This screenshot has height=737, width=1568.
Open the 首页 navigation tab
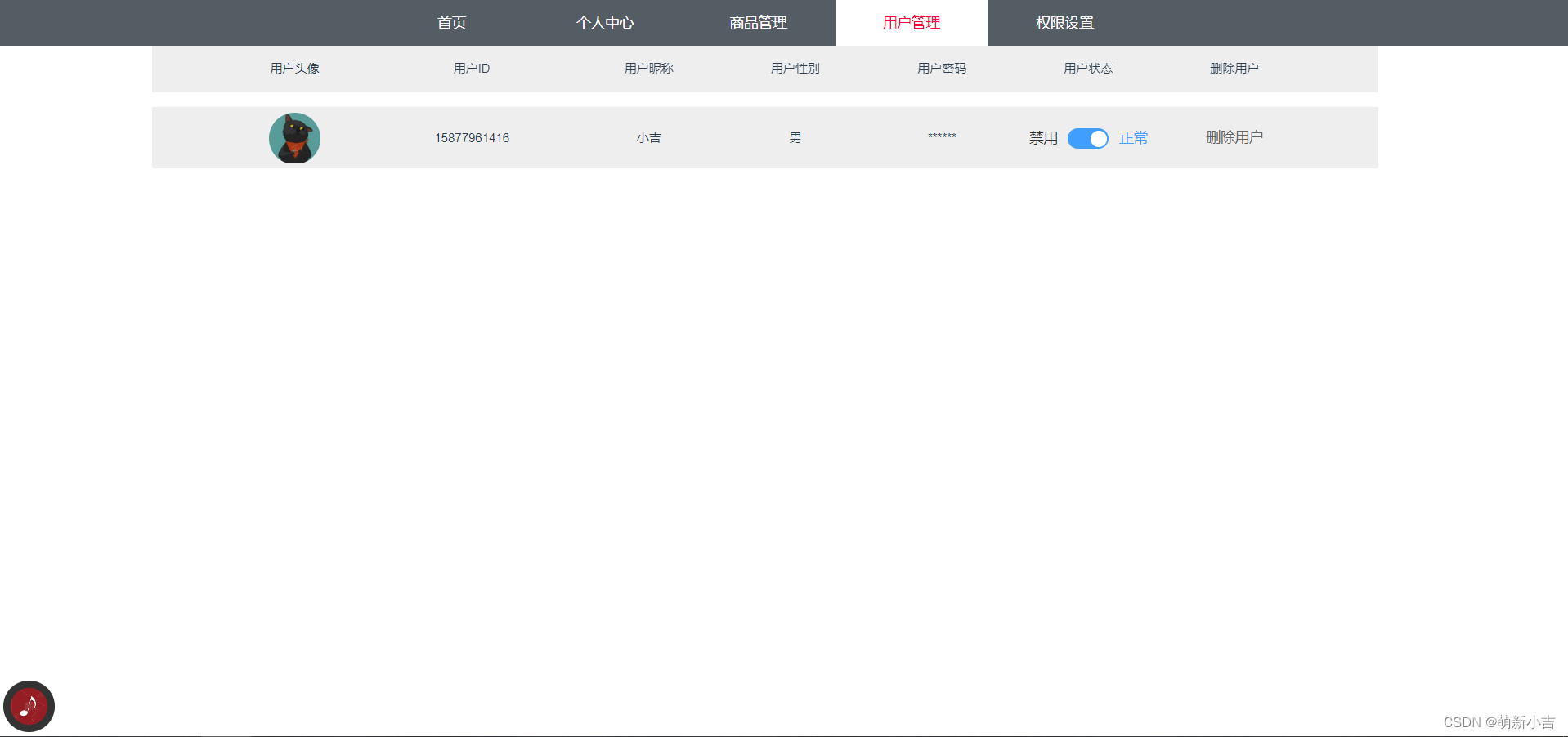click(x=451, y=23)
